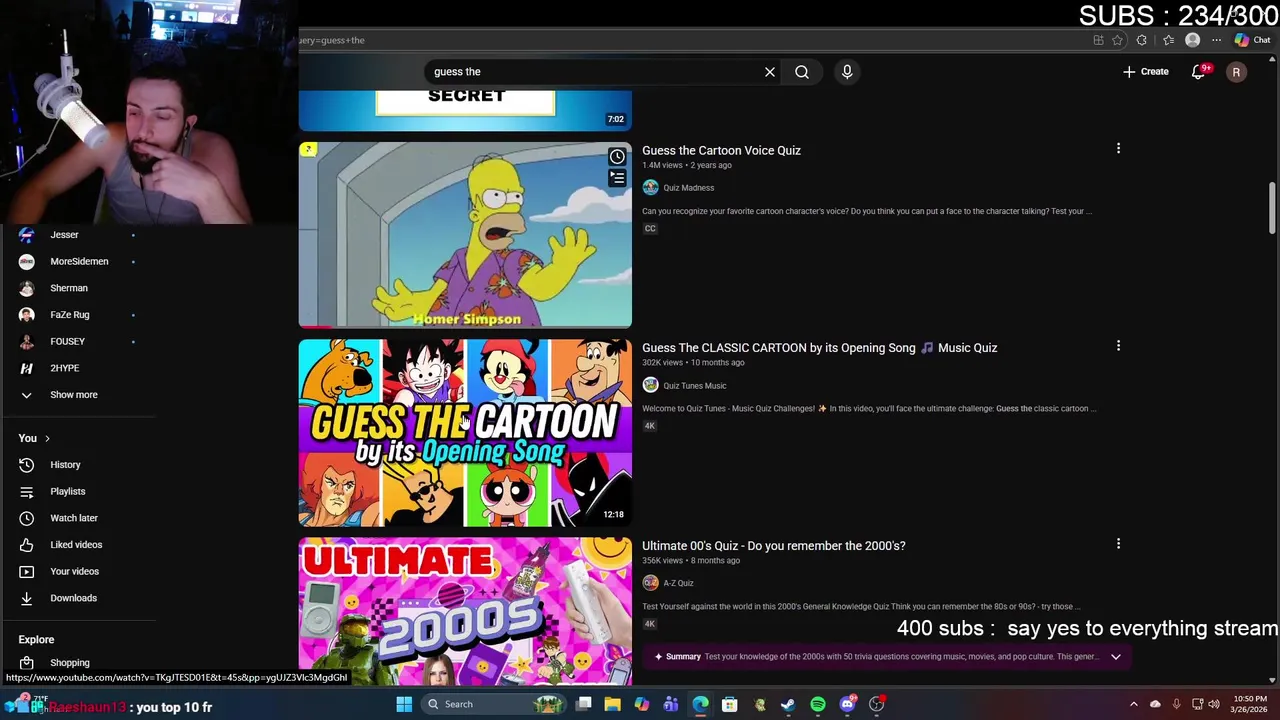Open the YouTube notifications bell
1280x720 pixels.
pos(1199,72)
